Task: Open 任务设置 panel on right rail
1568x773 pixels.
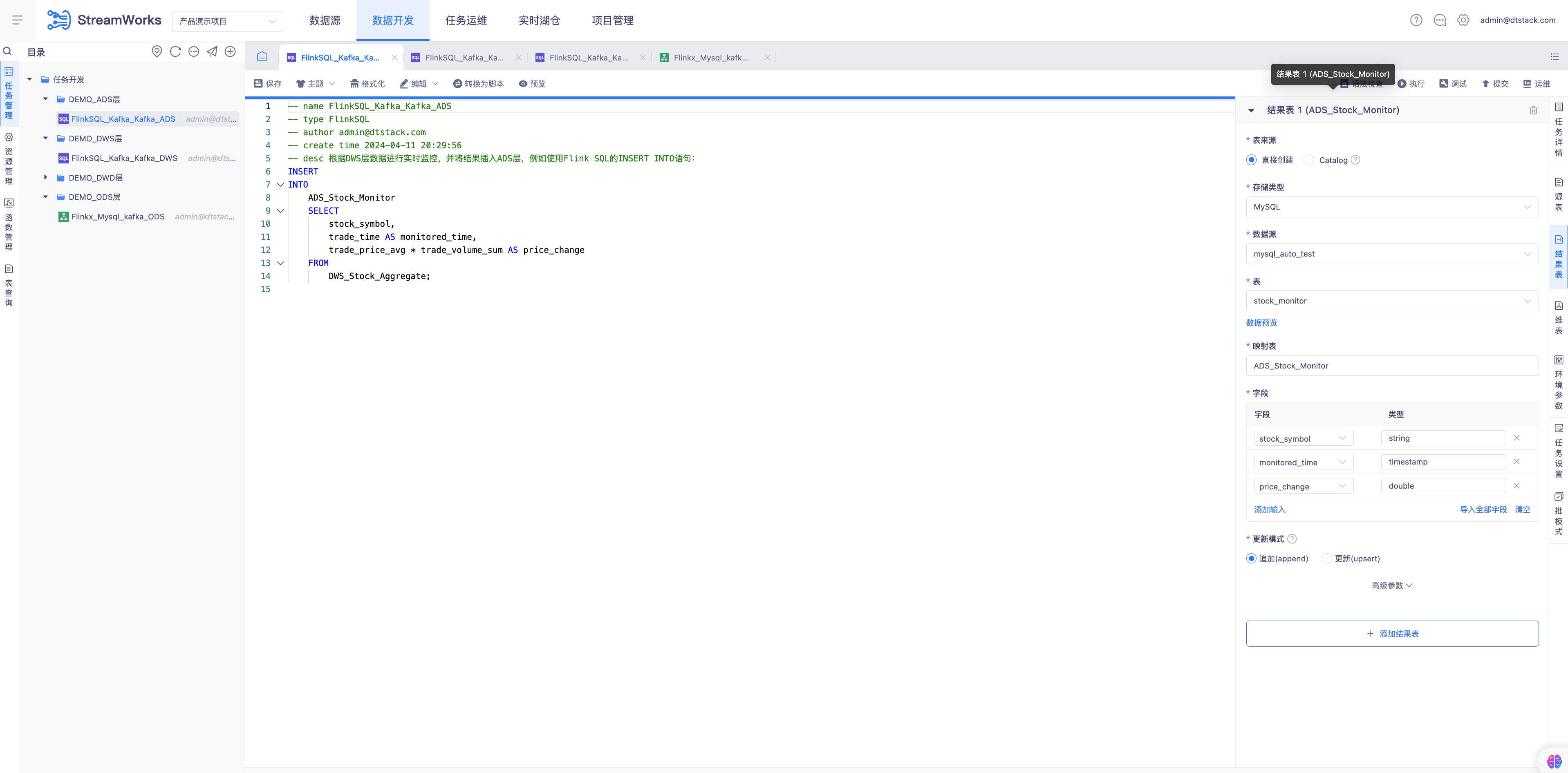Action: tap(1559, 451)
